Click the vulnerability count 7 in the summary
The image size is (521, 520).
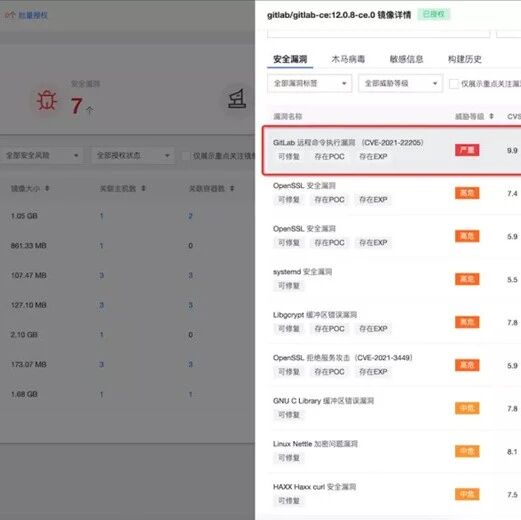[76, 106]
